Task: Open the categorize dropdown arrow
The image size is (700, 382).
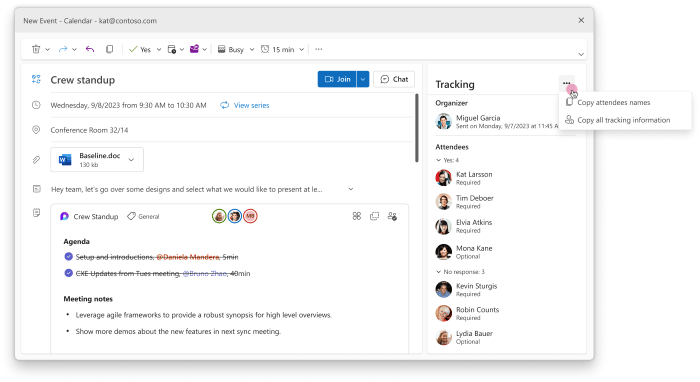Action: tap(204, 50)
